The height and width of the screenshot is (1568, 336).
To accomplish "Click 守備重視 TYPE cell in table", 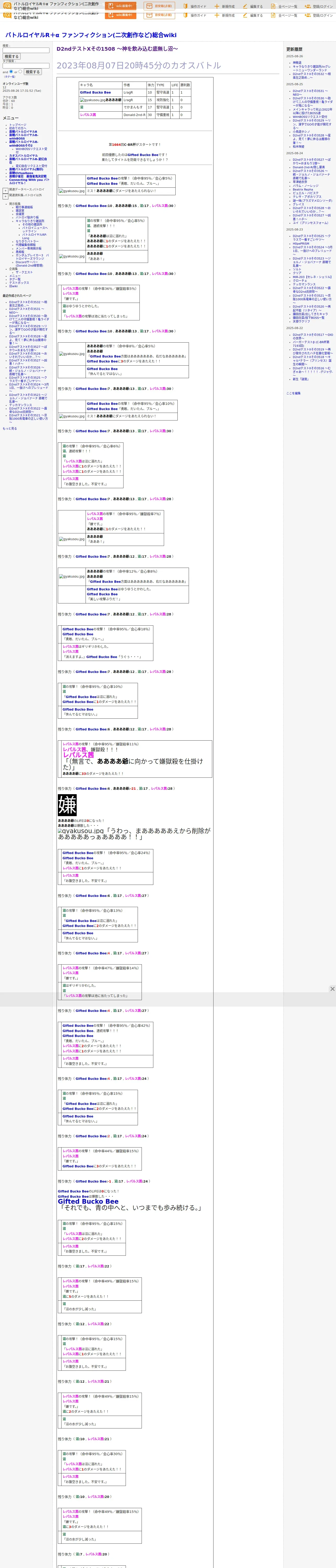I will pyautogui.click(x=162, y=114).
